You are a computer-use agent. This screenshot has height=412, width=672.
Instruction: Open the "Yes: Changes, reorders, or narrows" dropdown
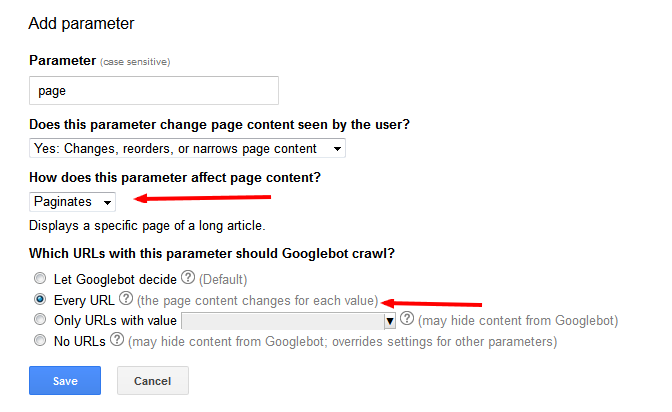(188, 149)
